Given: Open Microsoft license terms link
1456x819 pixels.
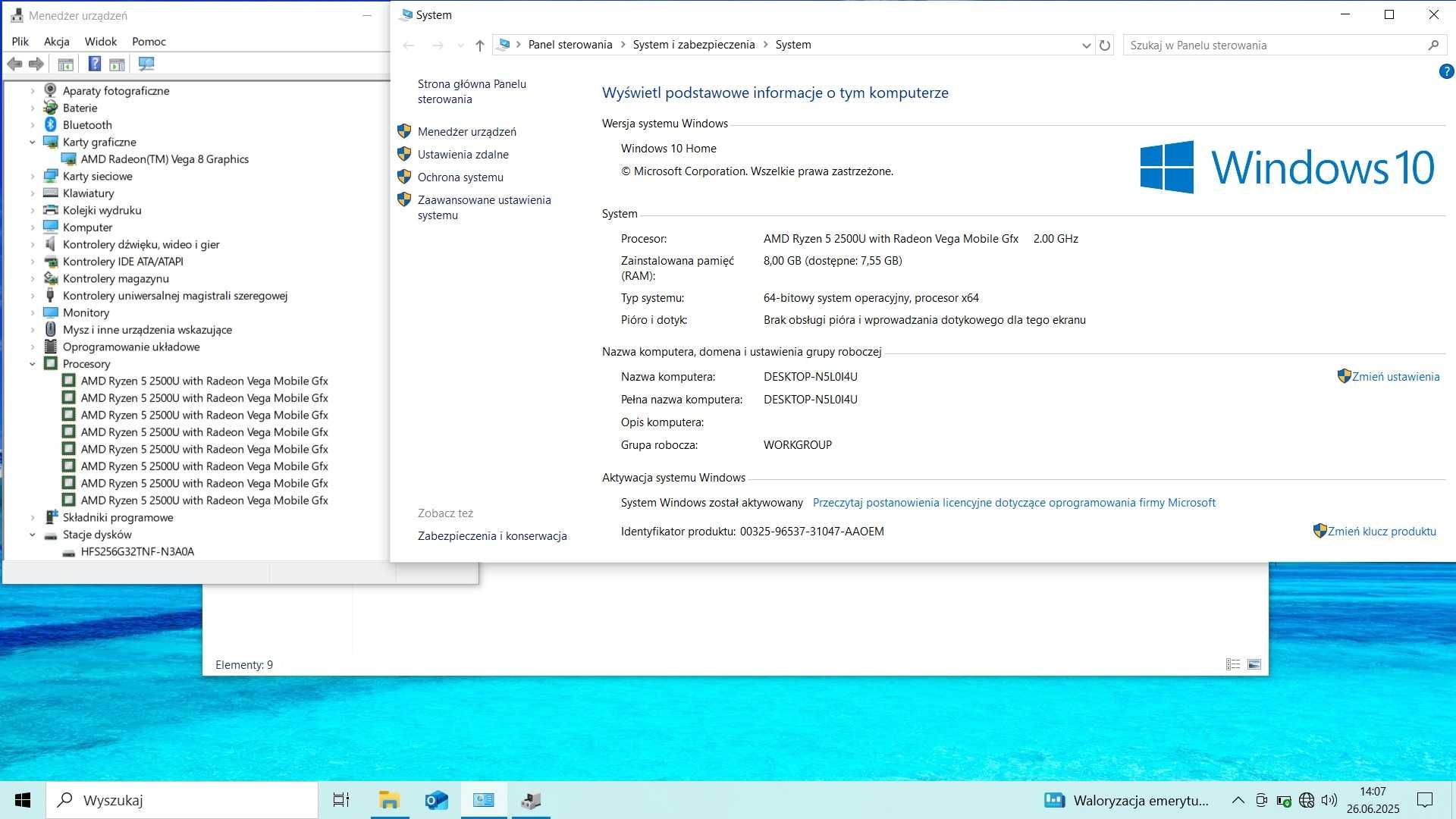Looking at the screenshot, I should coord(1014,502).
